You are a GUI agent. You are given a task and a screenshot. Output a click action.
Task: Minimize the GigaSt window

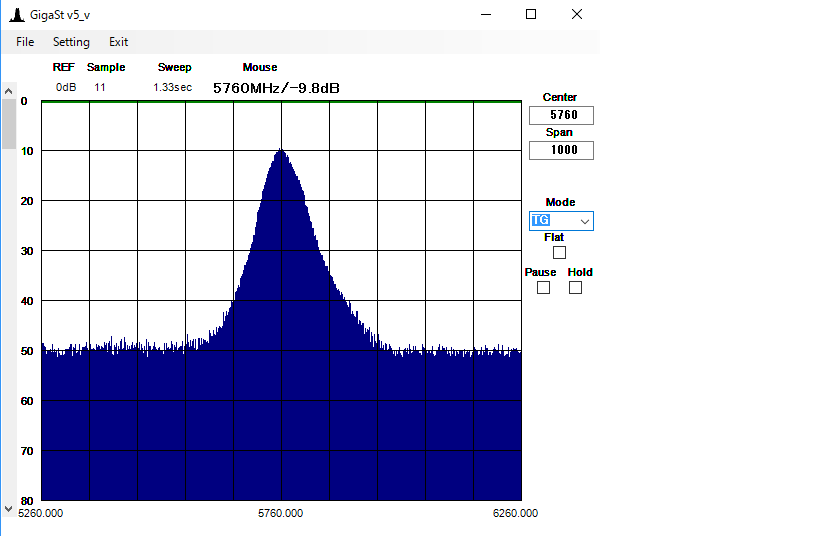[x=486, y=14]
